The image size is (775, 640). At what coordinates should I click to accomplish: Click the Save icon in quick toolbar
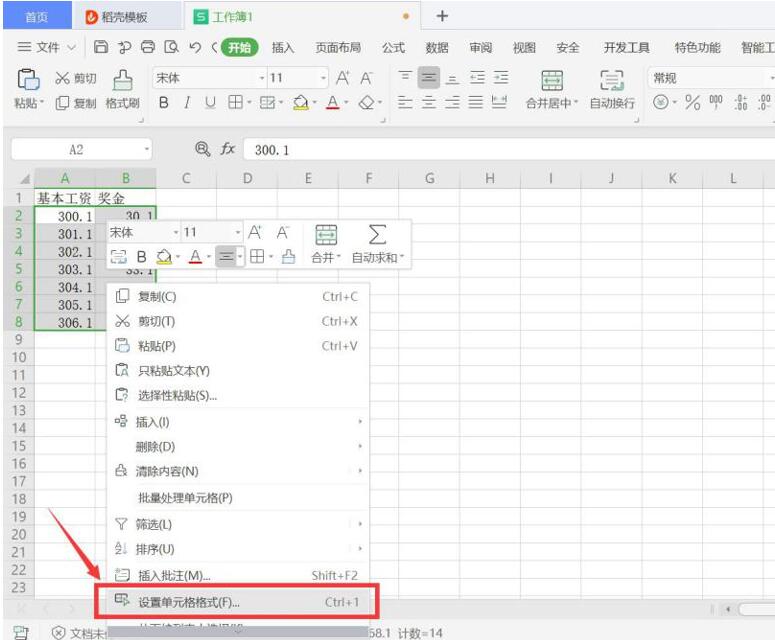click(101, 47)
